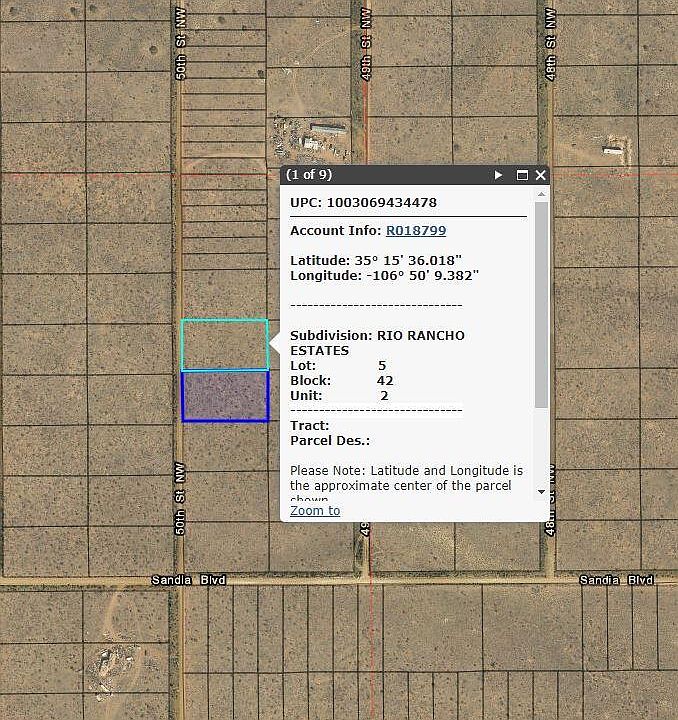Viewport: 678px width, 720px height.
Task: Click the Tract: label
Action: click(x=309, y=426)
